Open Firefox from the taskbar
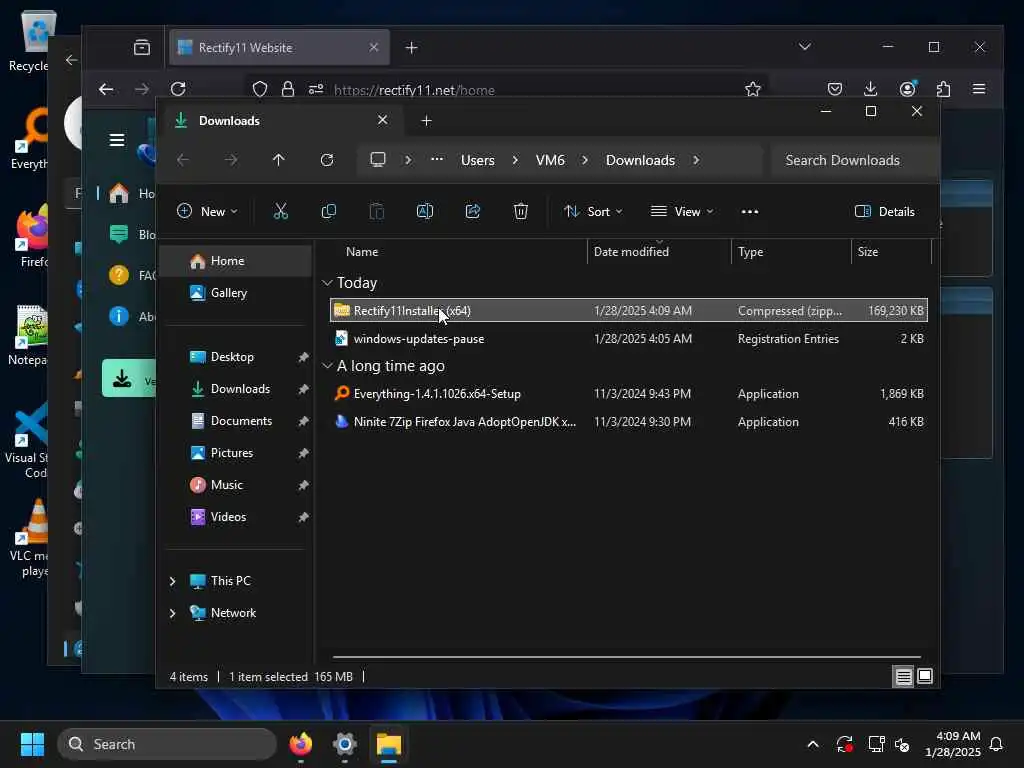 click(x=300, y=744)
